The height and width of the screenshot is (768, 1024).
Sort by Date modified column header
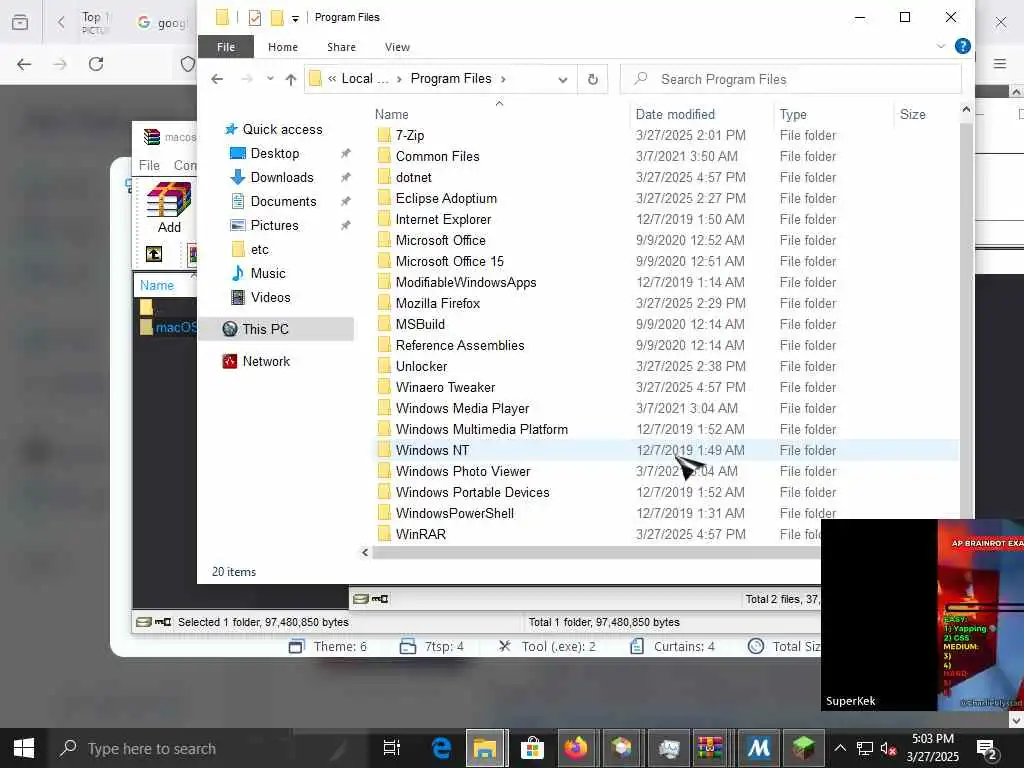tap(675, 114)
